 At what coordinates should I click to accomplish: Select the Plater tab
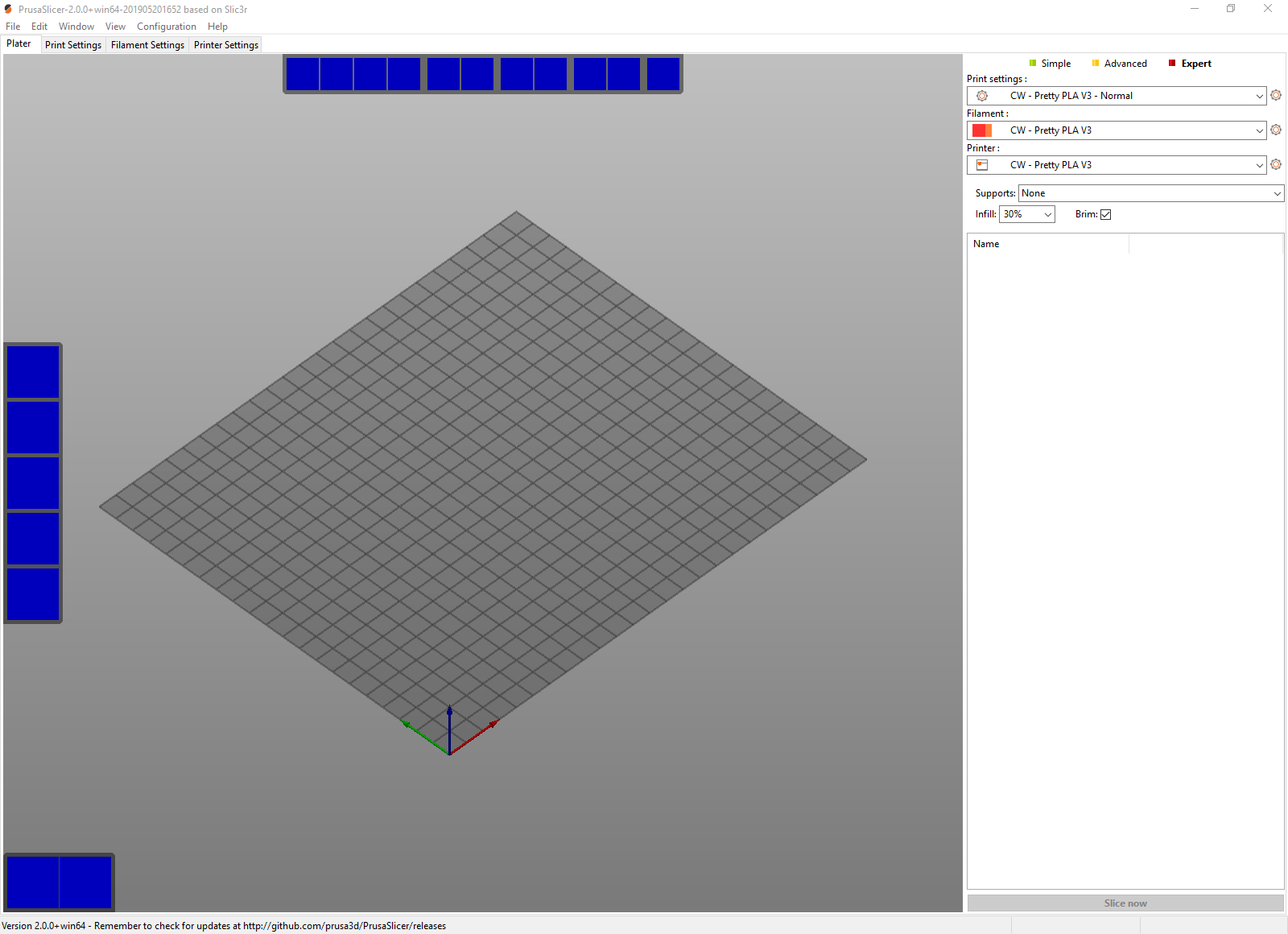[x=19, y=43]
